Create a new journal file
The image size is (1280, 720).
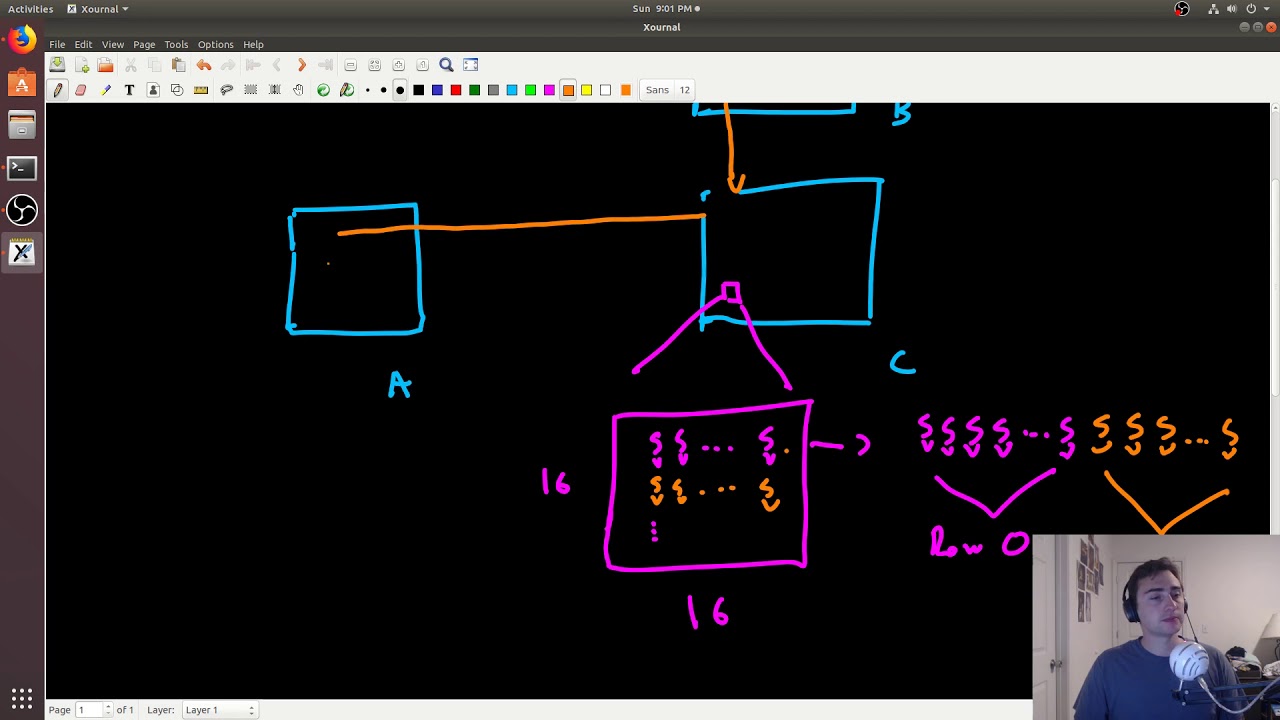[82, 65]
